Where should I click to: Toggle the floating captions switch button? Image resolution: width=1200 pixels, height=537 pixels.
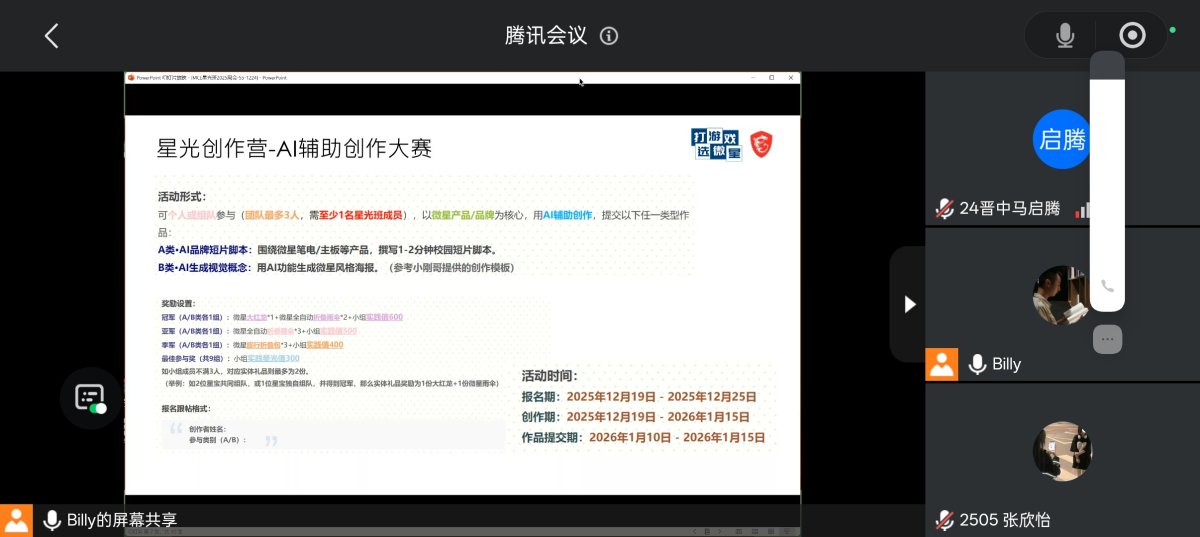click(90, 397)
